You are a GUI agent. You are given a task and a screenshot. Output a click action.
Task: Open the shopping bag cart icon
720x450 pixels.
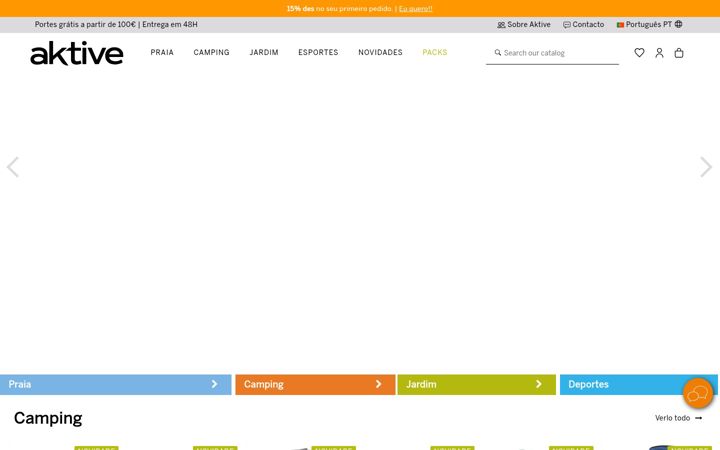pyautogui.click(x=679, y=53)
